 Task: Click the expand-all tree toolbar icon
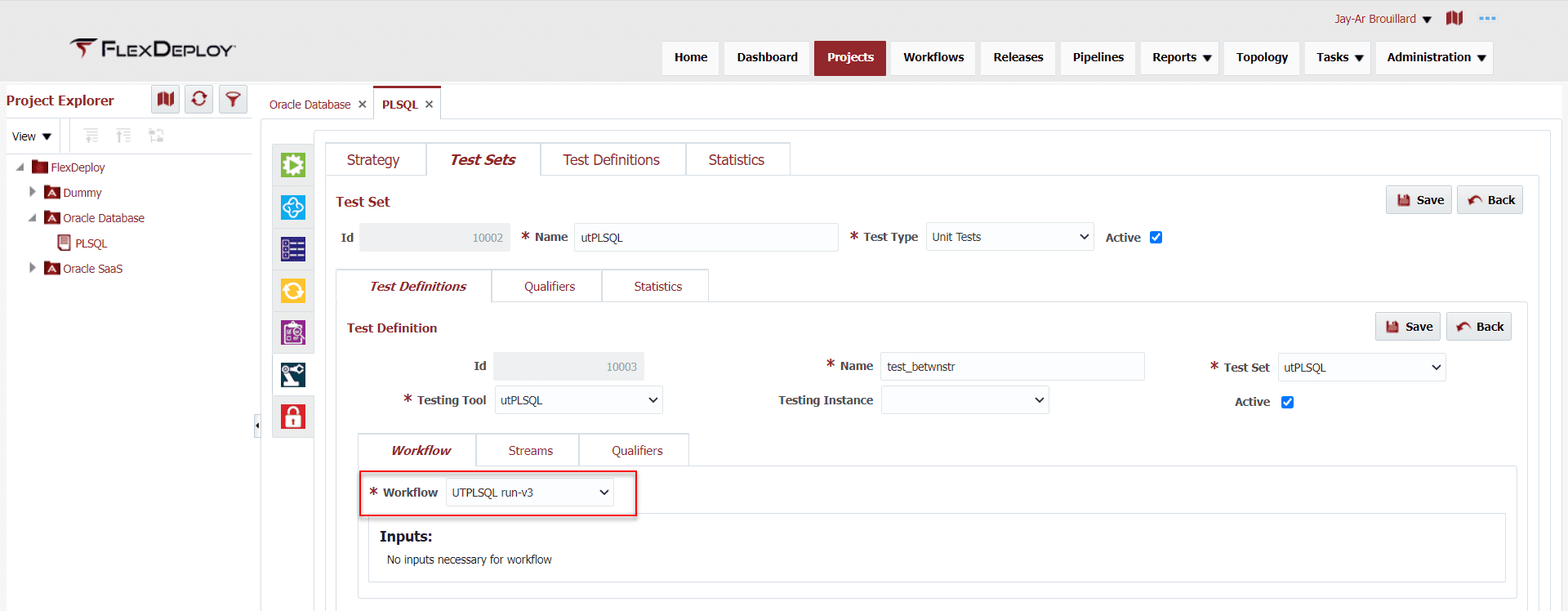91,136
